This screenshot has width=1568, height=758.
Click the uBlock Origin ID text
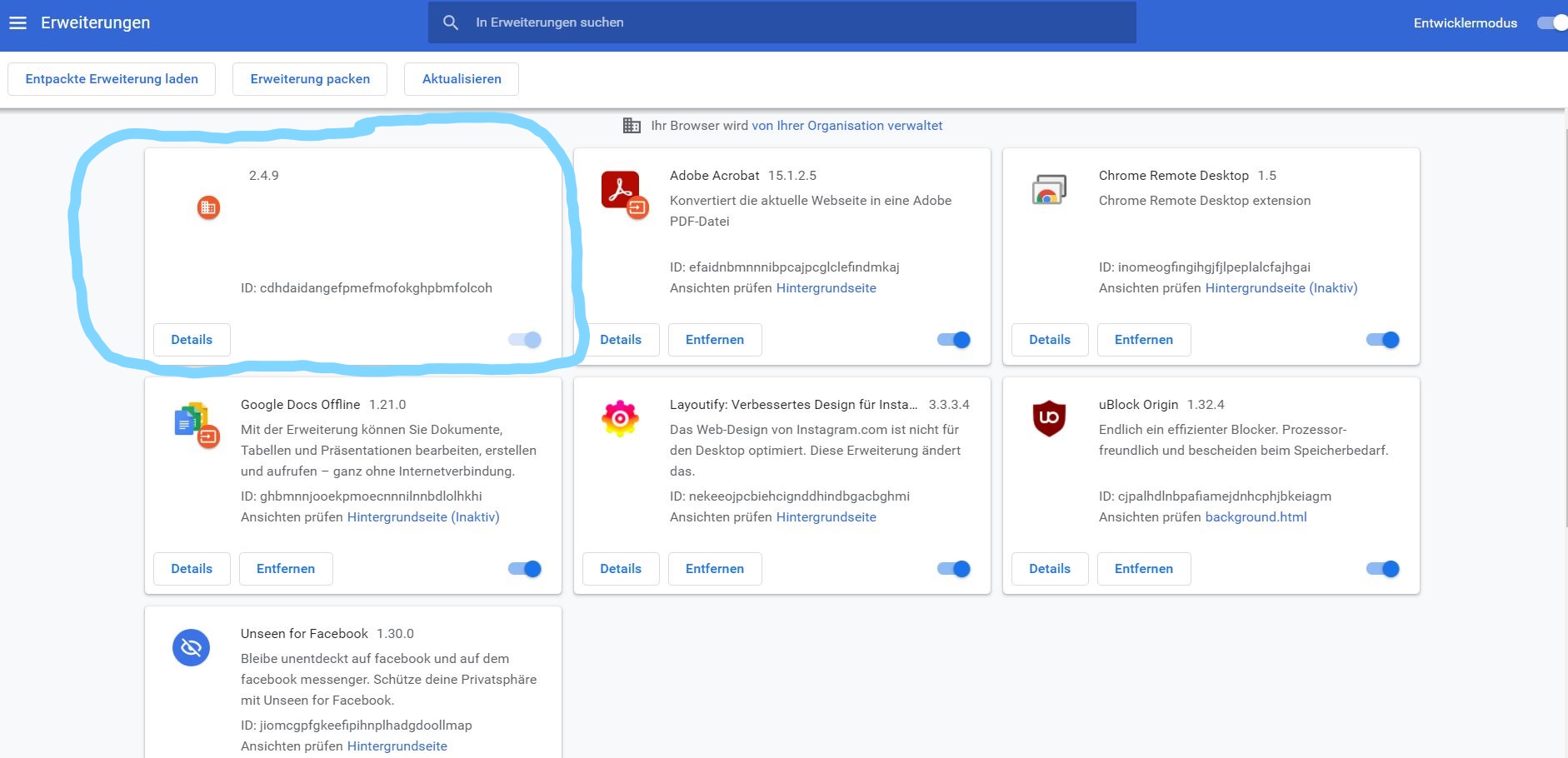click(x=1216, y=496)
